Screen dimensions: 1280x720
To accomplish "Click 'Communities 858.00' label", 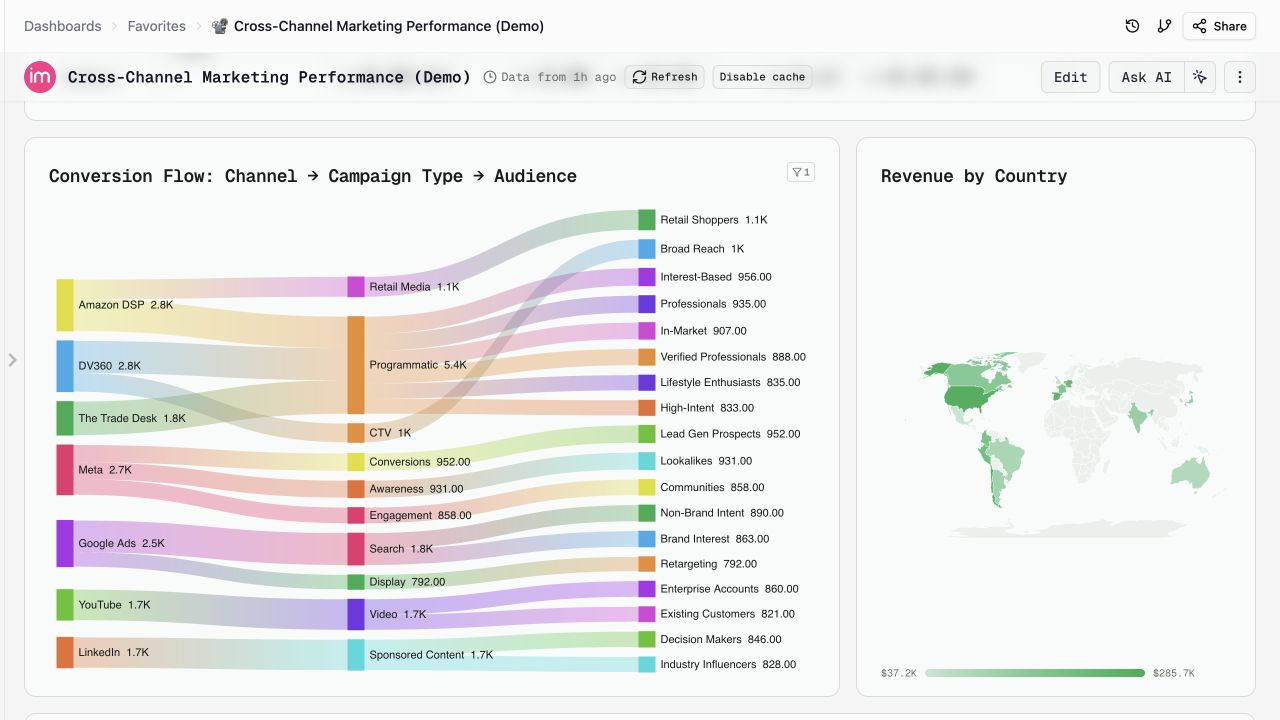I will tap(712, 488).
